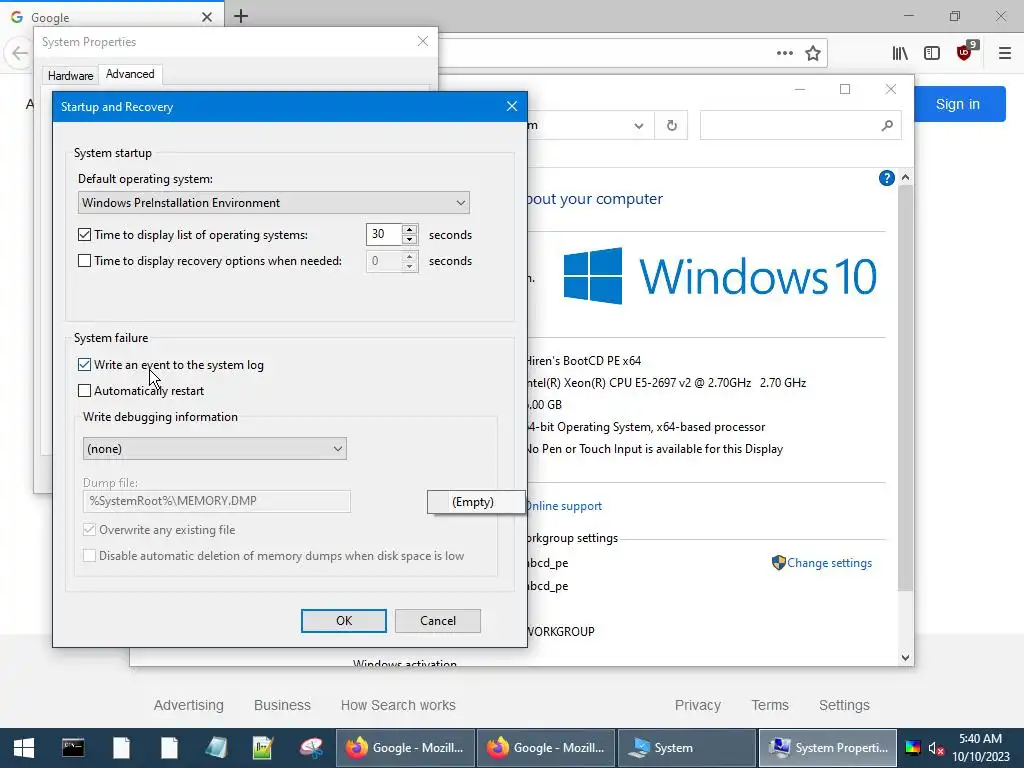Open the Online support link

point(564,505)
